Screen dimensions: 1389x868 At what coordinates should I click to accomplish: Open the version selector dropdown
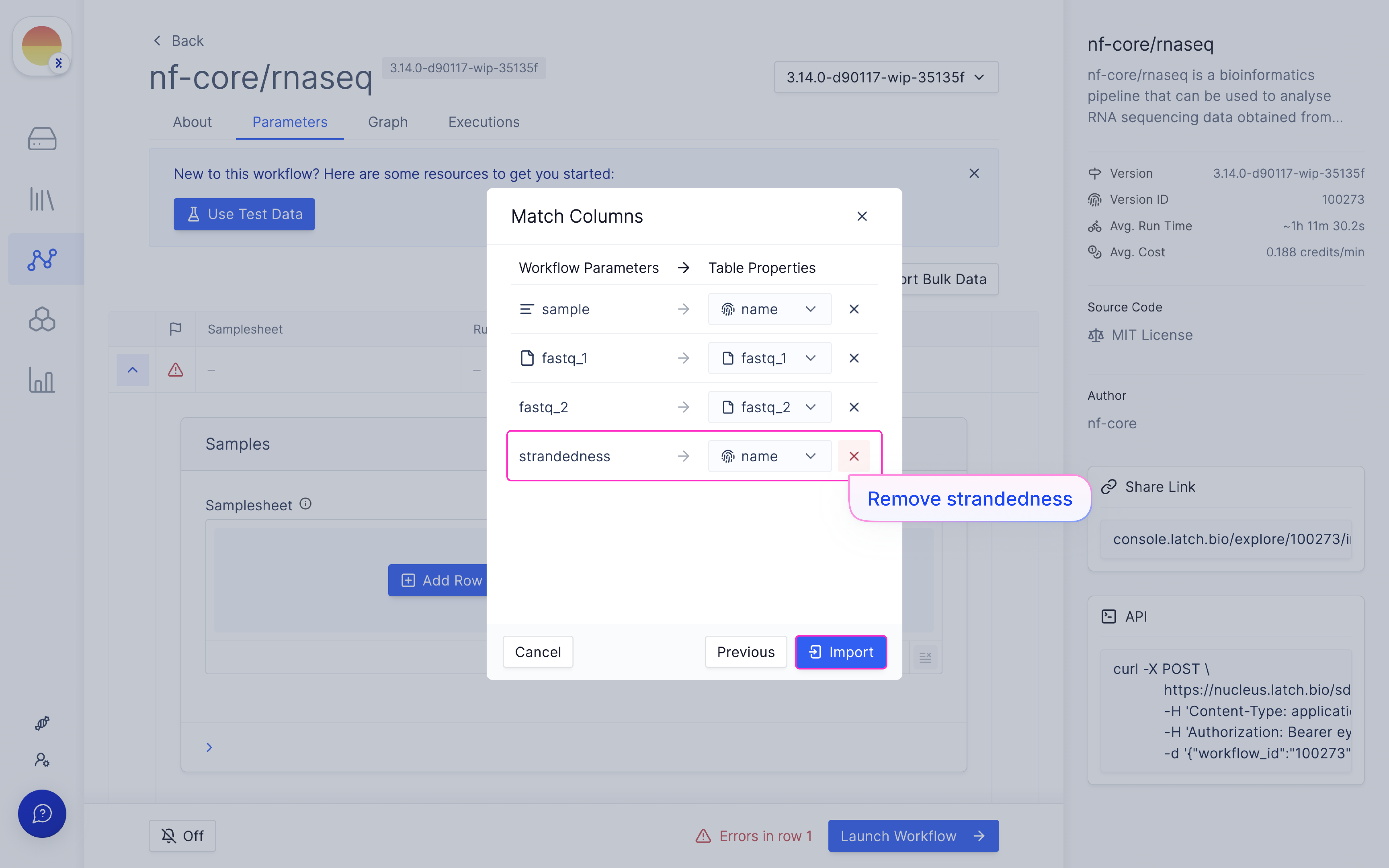[886, 77]
